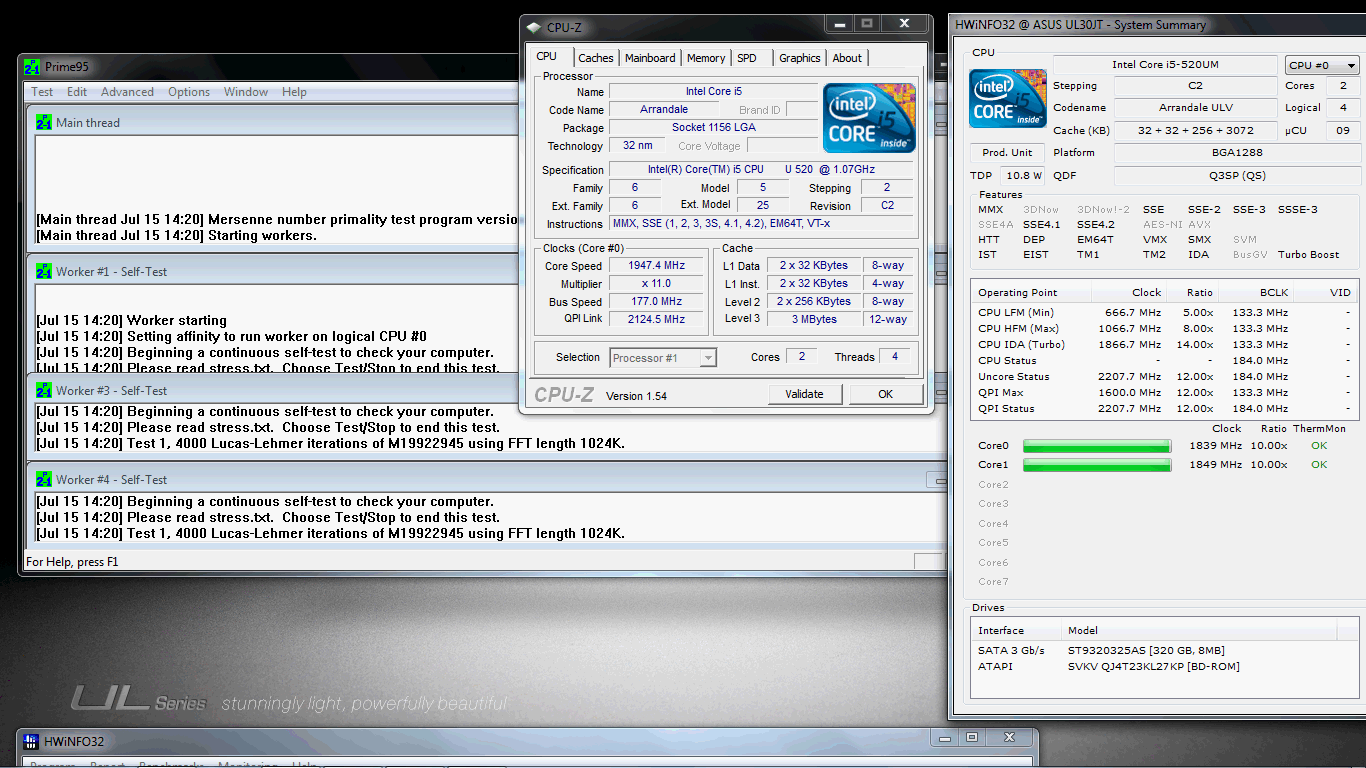
Task: Open the Advanced menu in Prime95
Action: point(127,92)
